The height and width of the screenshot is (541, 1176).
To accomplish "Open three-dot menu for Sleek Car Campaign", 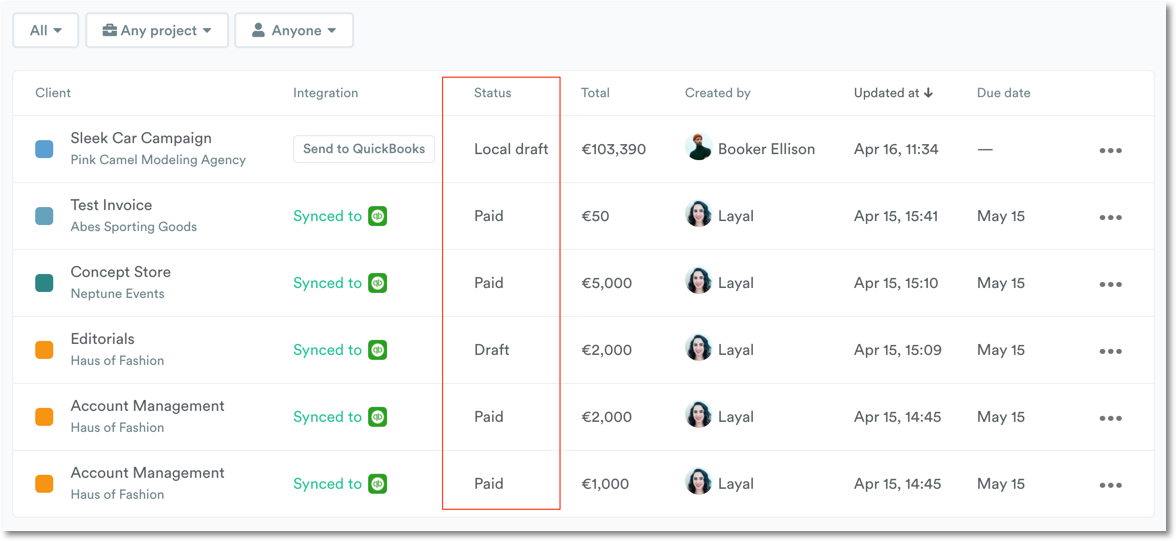I will [1110, 150].
